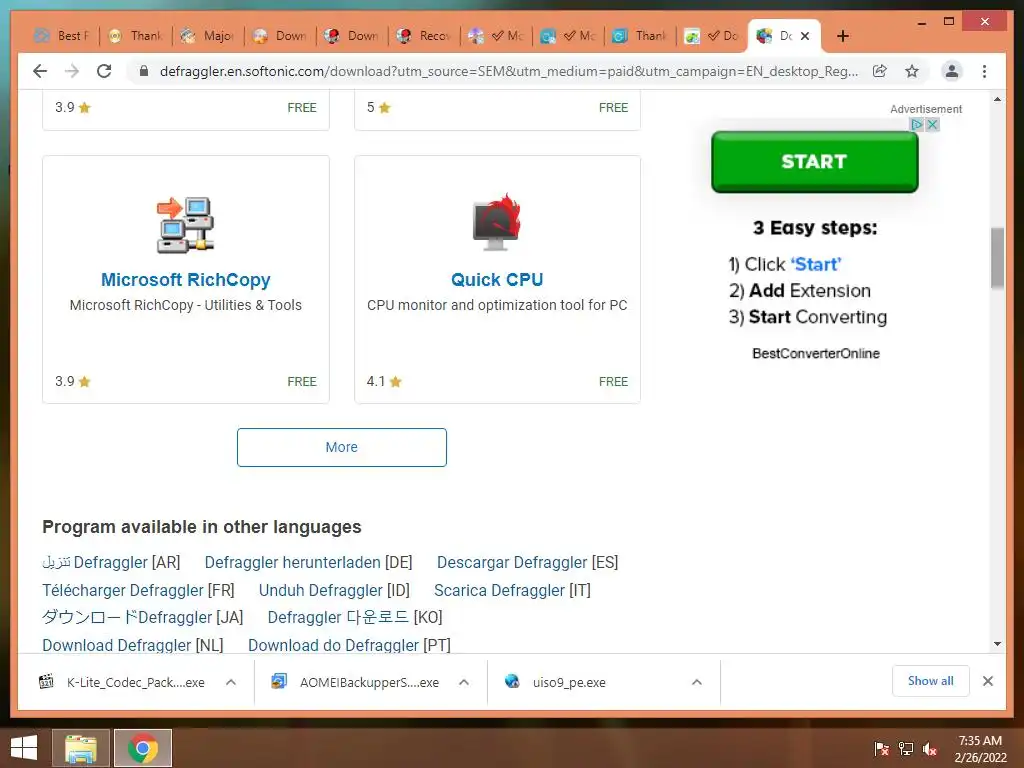This screenshot has height=768, width=1024.
Task: Open Windows Start menu
Action: (24, 748)
